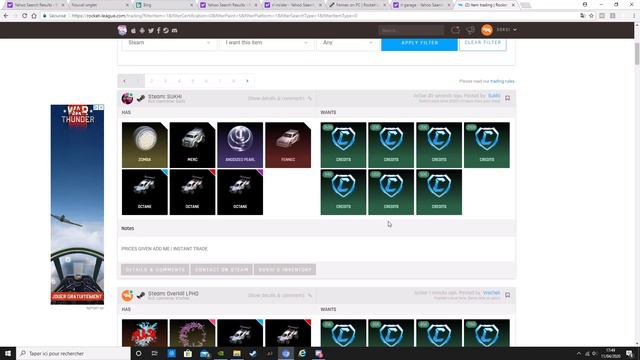This screenshot has width=640, height=360.
Task: Select the Anodized Pearl item thumbnail
Action: 240,145
